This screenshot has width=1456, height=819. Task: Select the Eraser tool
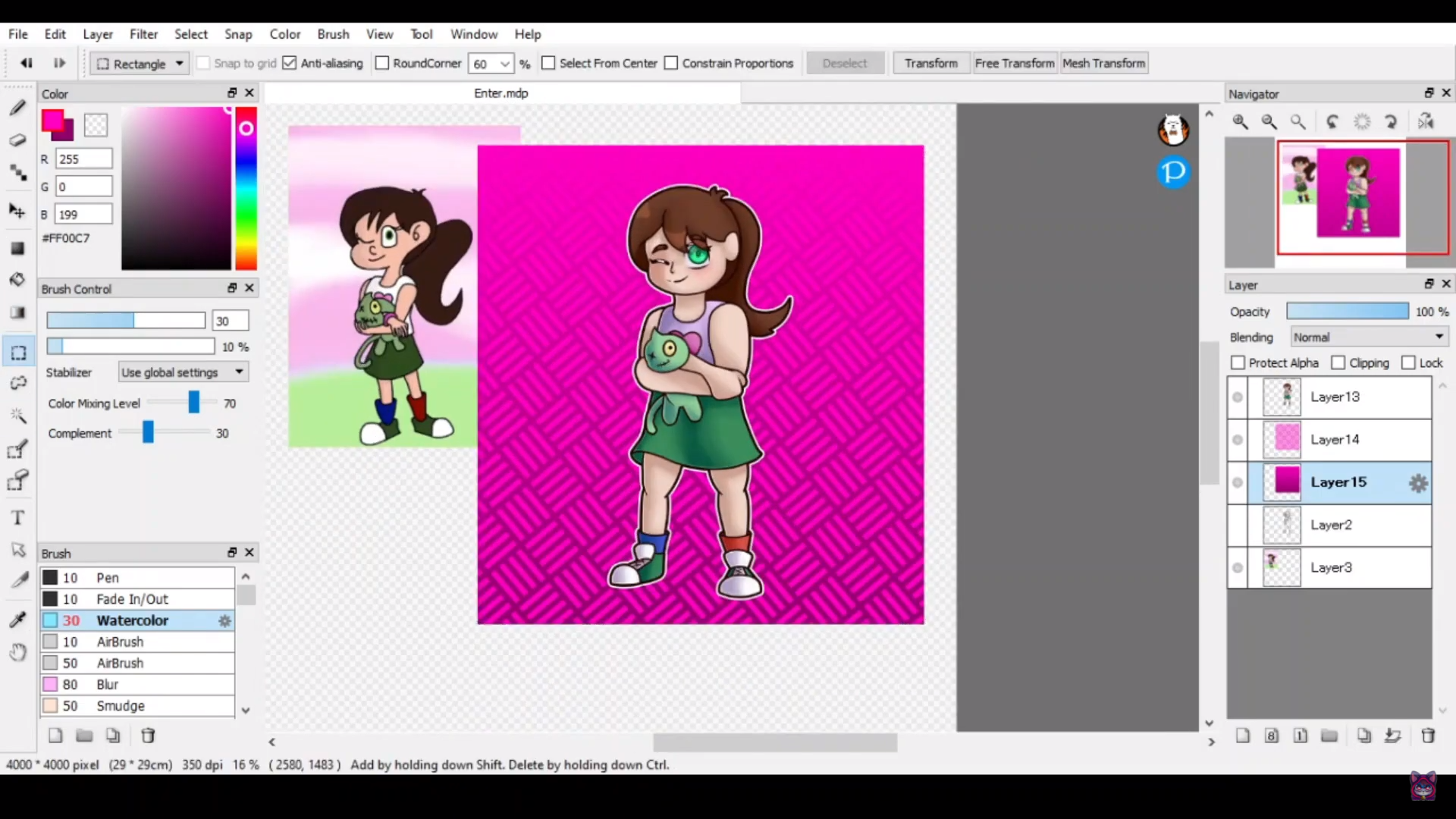(x=17, y=140)
